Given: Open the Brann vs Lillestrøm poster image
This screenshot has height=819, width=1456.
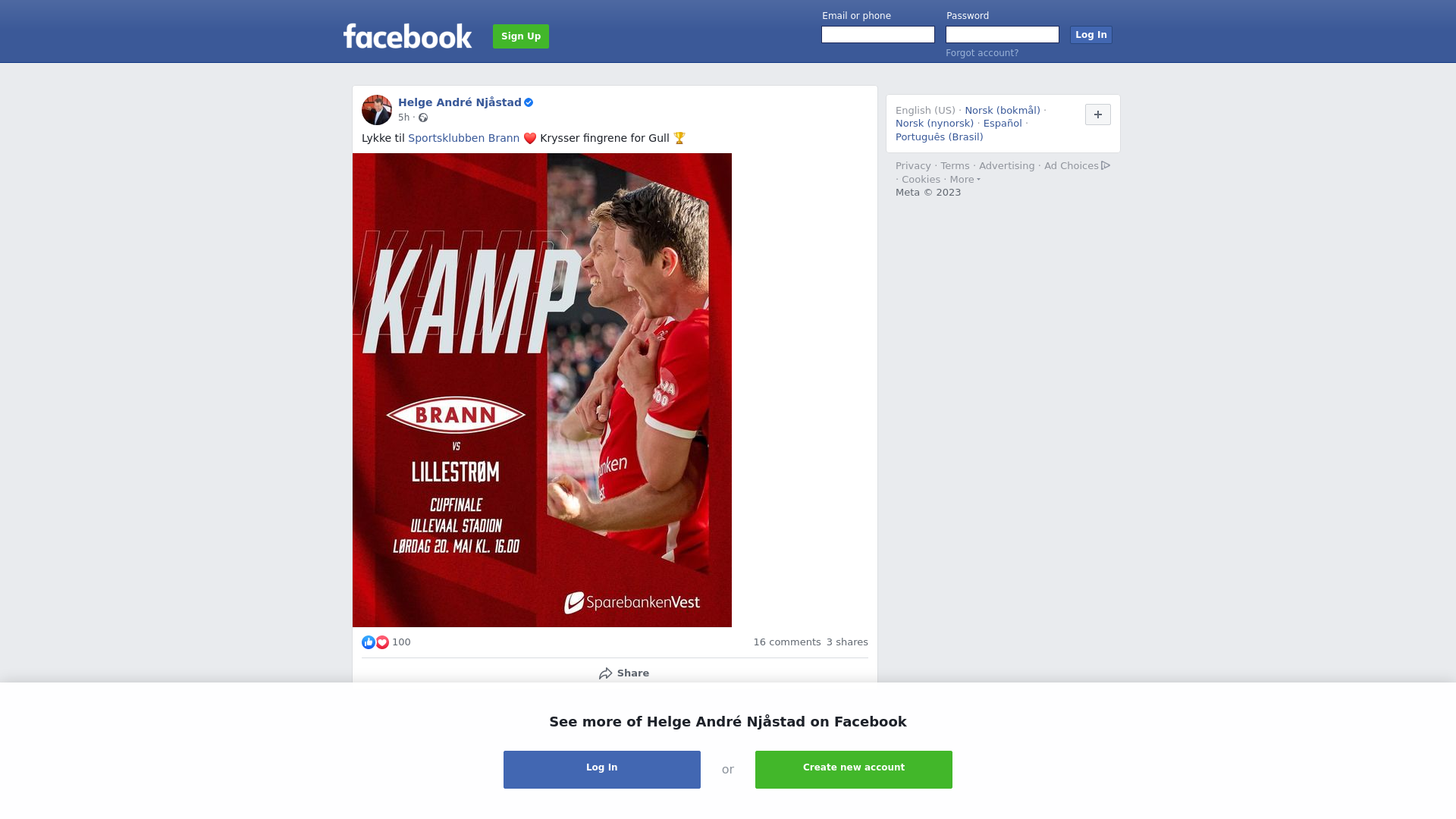Looking at the screenshot, I should coord(542,390).
